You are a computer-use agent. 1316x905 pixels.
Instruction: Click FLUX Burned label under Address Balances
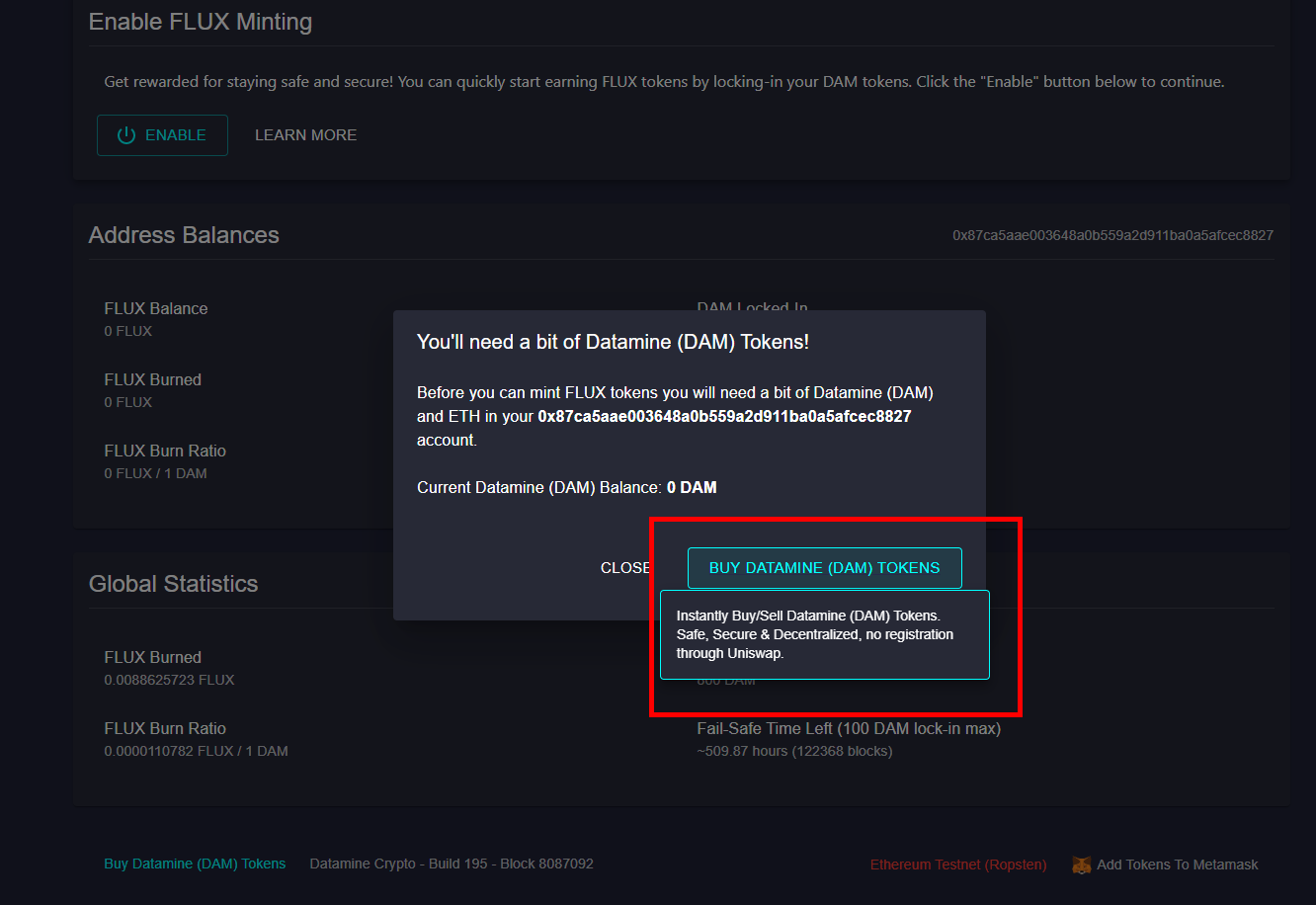tap(152, 379)
